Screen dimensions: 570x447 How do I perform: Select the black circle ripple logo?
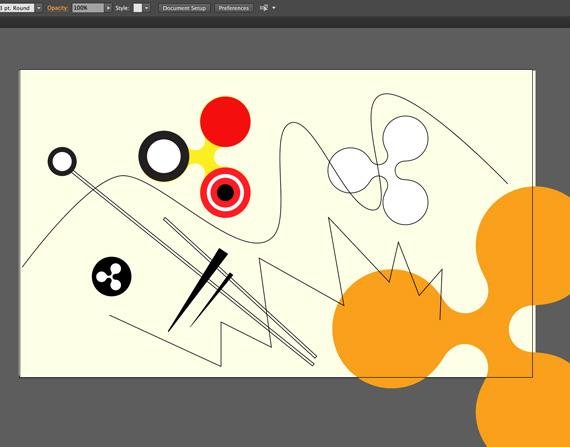pos(112,277)
